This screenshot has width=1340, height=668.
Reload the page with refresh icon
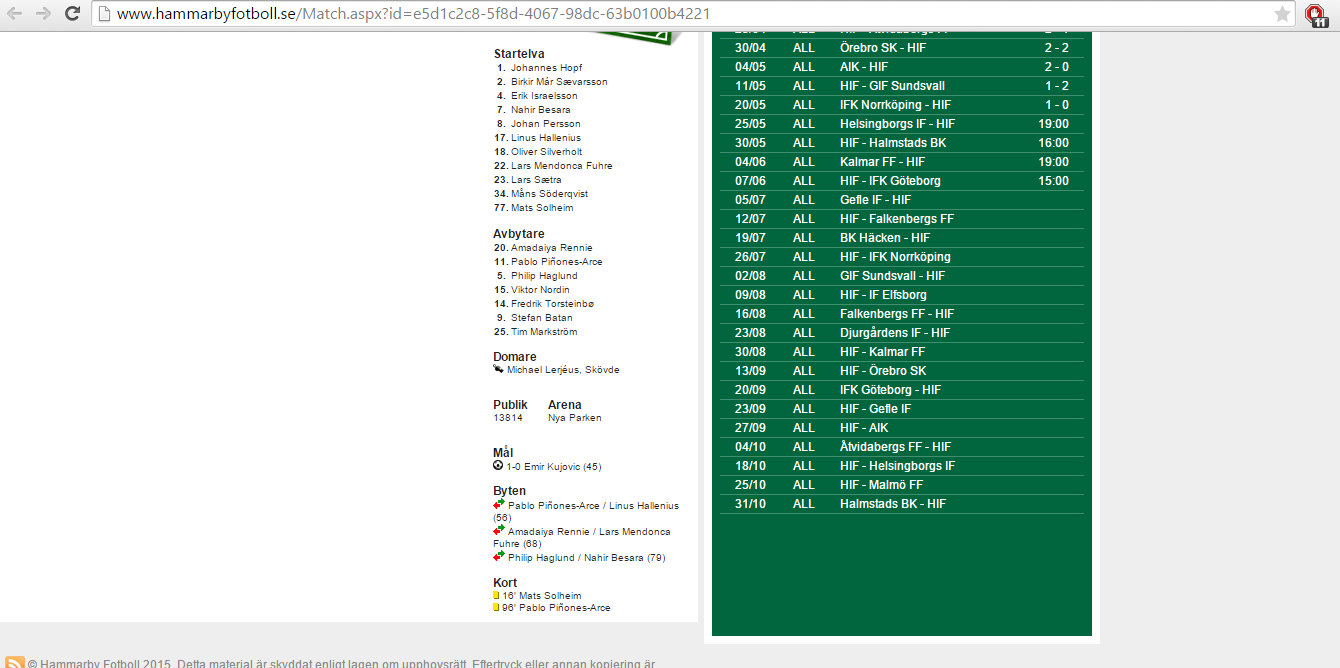(x=72, y=13)
